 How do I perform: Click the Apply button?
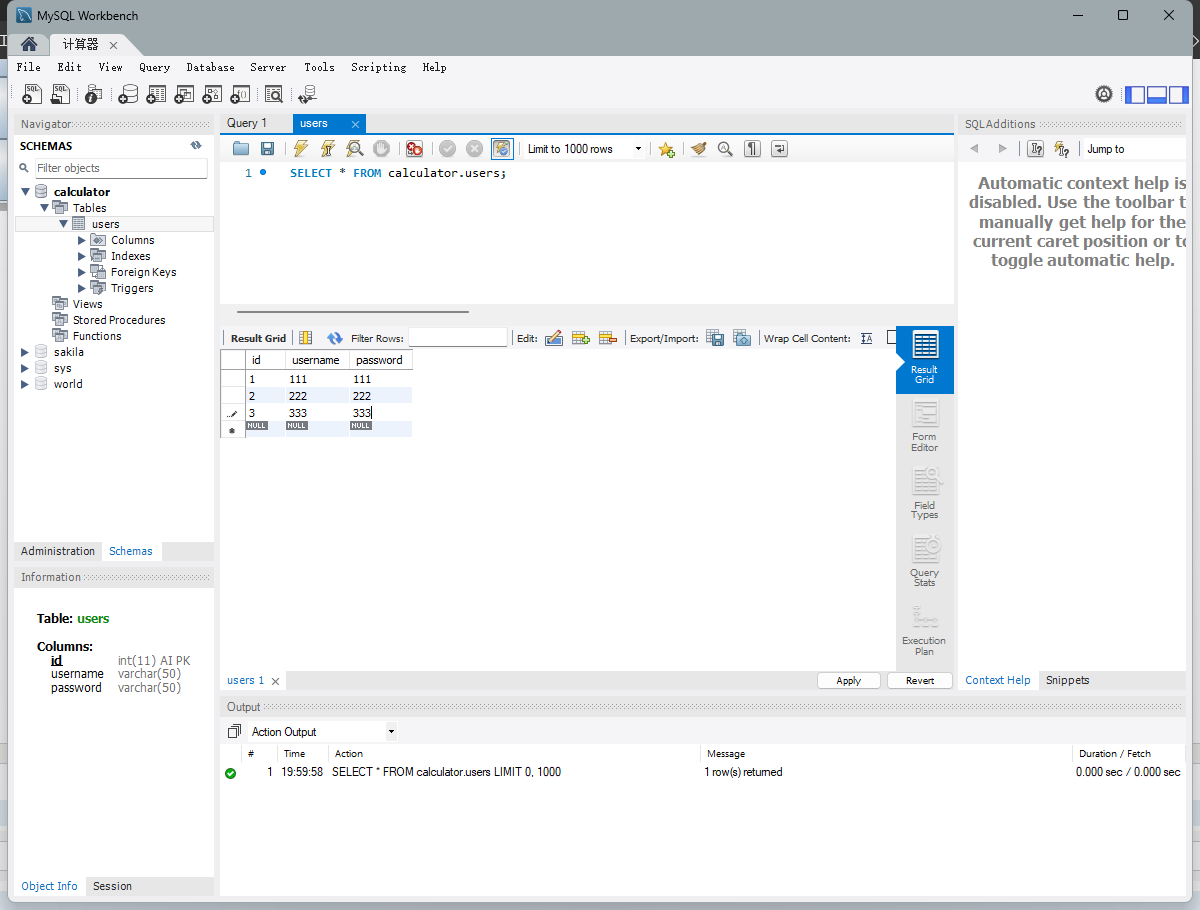[848, 680]
